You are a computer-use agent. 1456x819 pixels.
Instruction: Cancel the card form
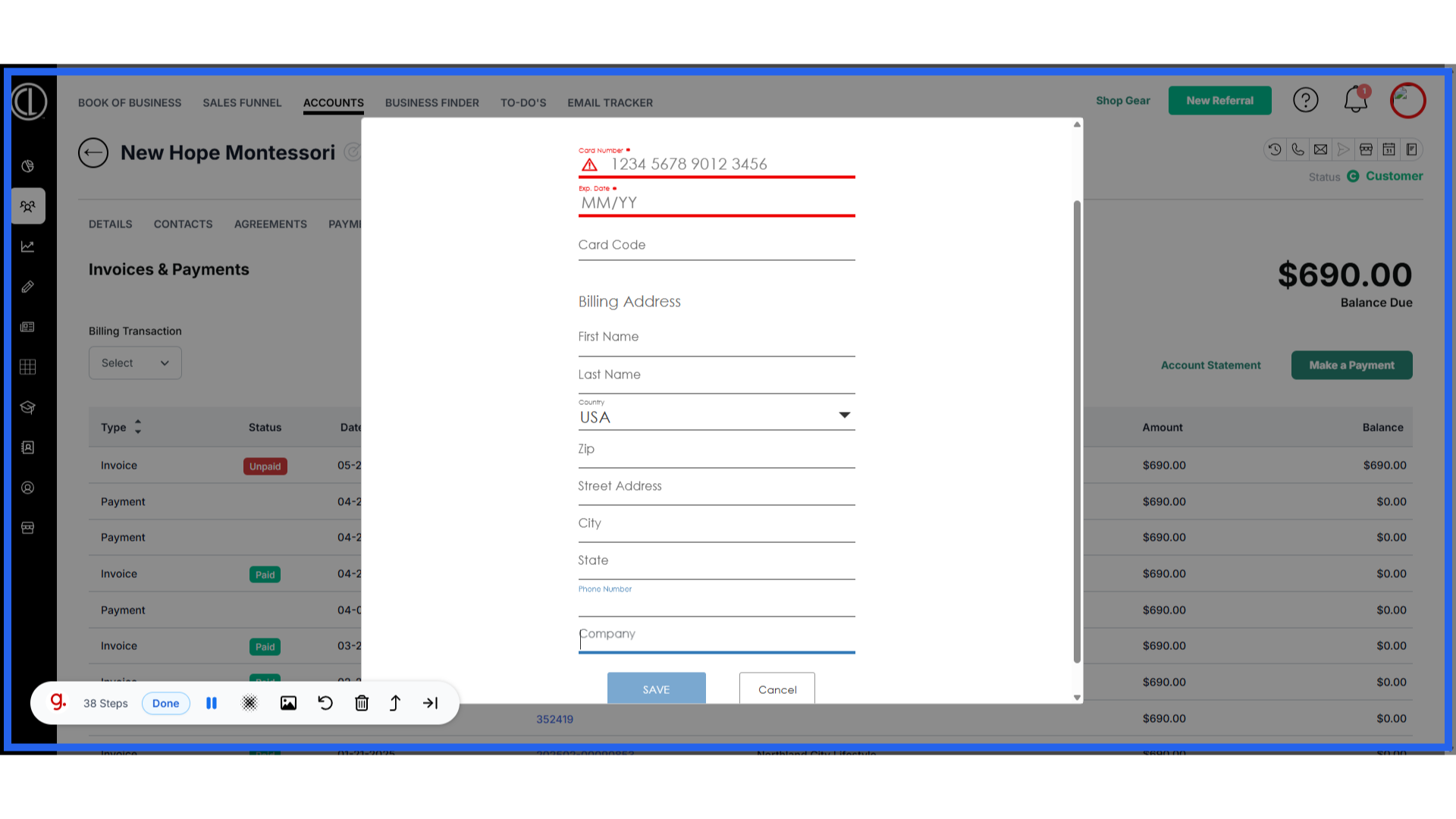pyautogui.click(x=777, y=688)
